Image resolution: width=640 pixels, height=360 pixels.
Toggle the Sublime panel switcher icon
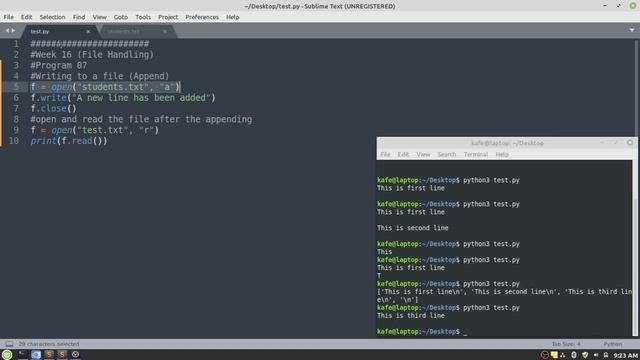pyautogui.click(x=9, y=344)
